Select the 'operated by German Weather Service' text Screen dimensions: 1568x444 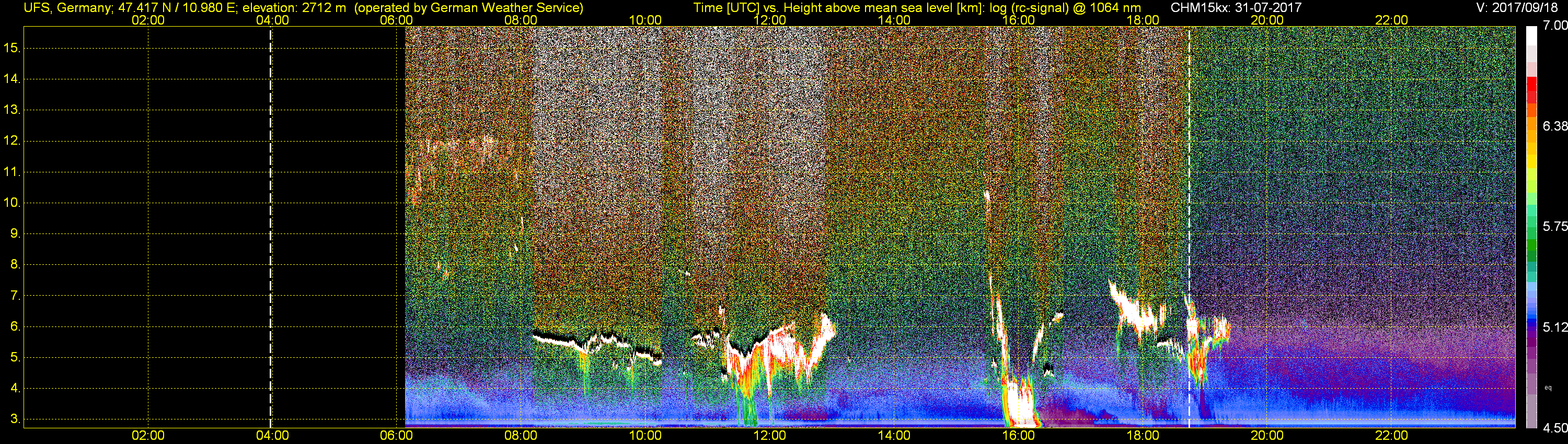point(469,8)
